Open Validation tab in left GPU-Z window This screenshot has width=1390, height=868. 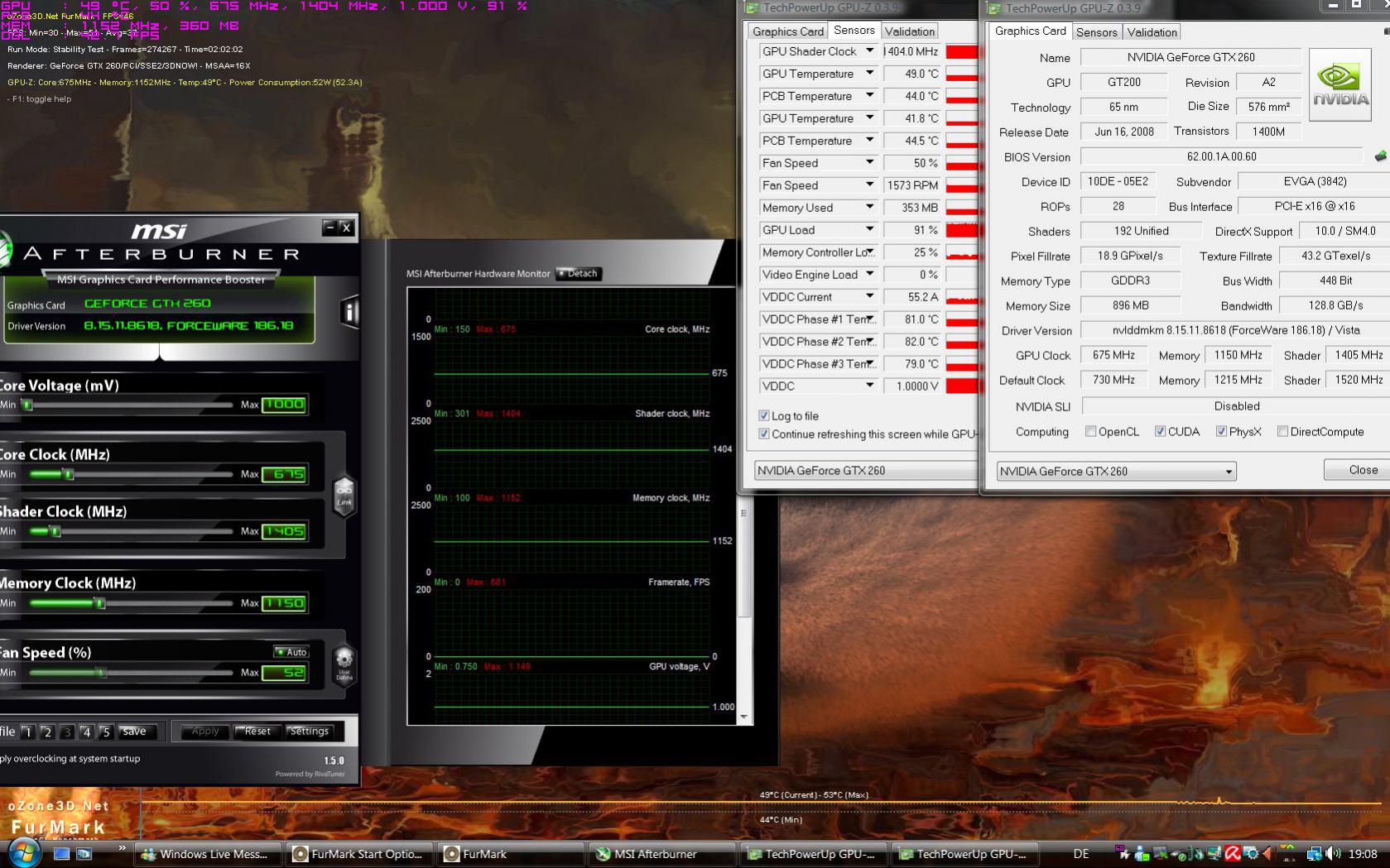909,31
